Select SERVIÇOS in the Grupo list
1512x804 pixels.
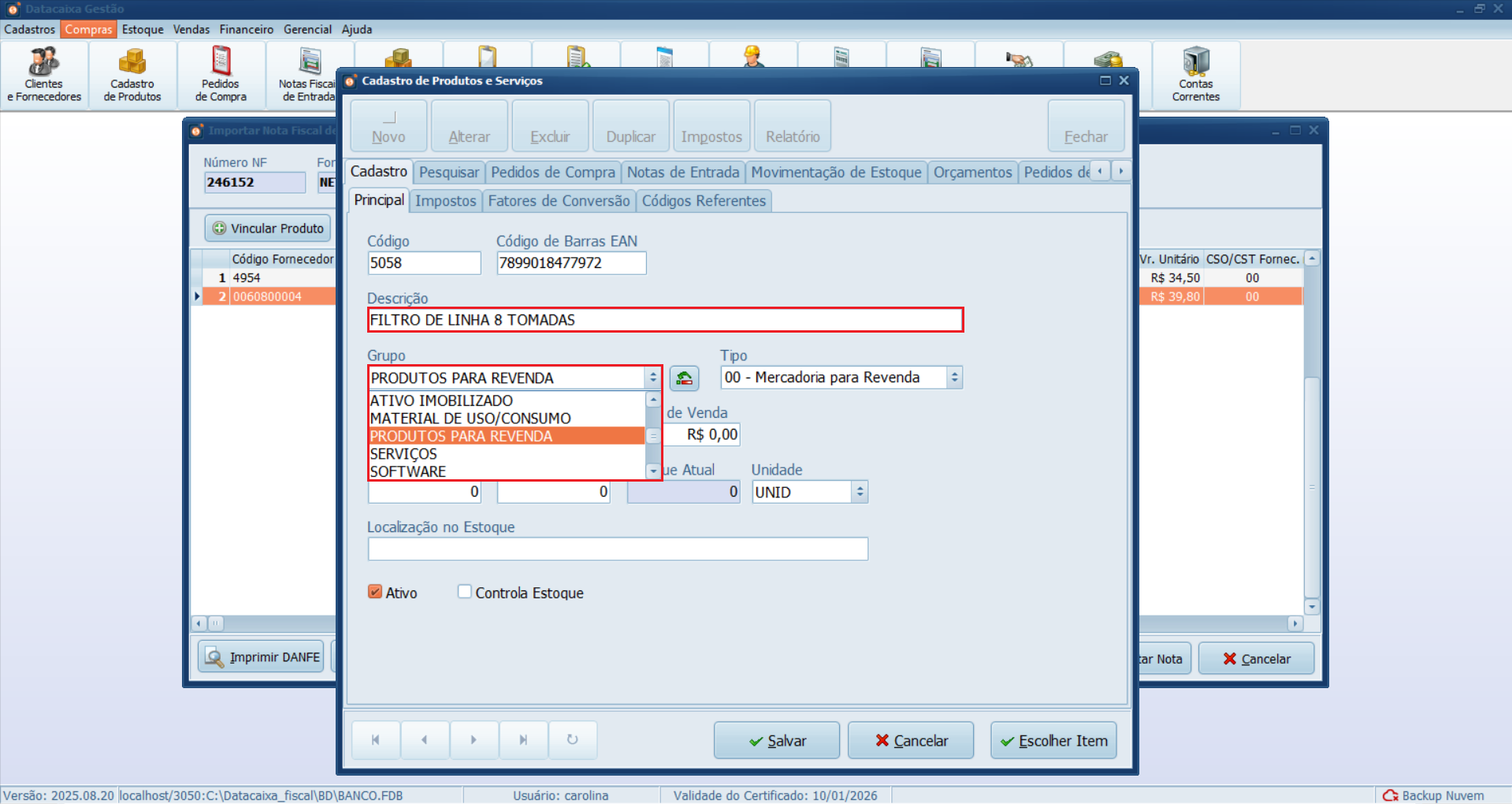click(403, 454)
